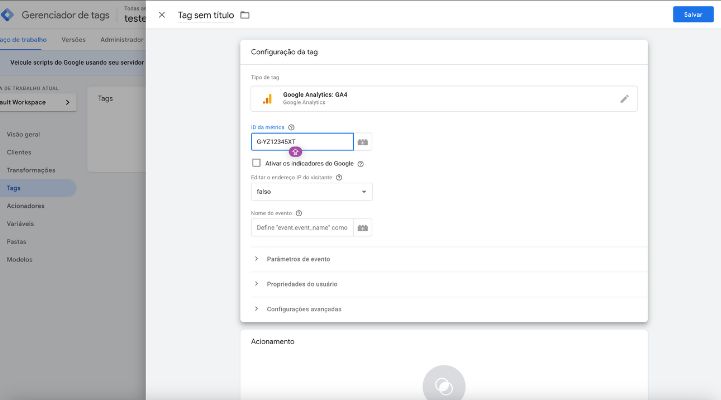Open Modelos in sidebar
The image size is (721, 400).
pos(19,260)
